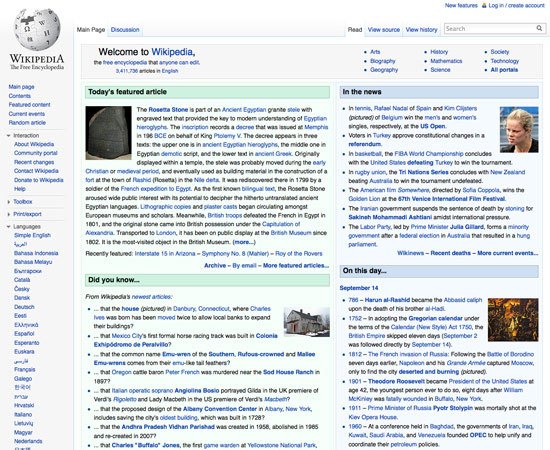Open the Mathematics portal link
550x450 pixels.
(x=446, y=61)
